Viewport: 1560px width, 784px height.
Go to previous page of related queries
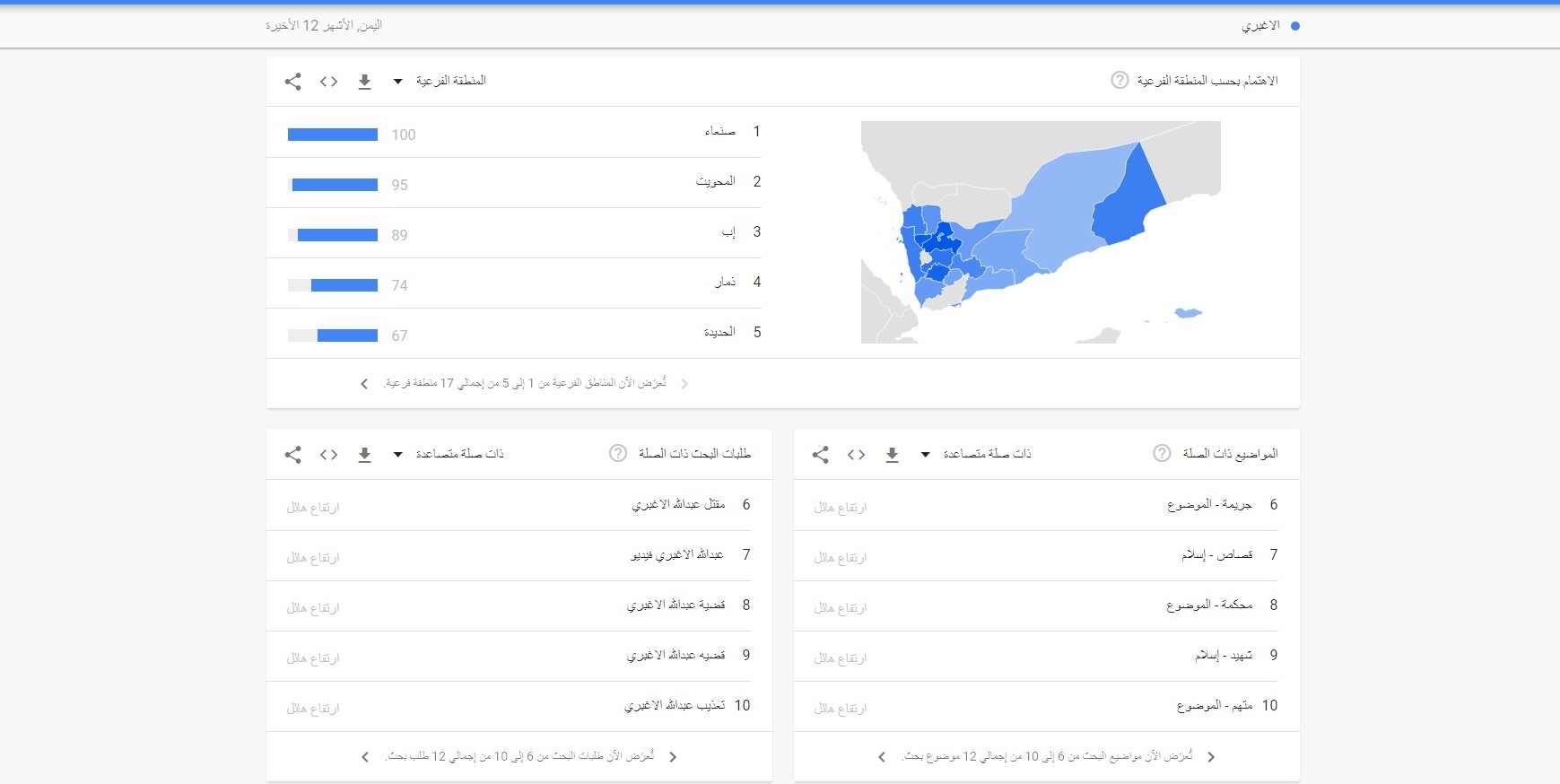674,757
